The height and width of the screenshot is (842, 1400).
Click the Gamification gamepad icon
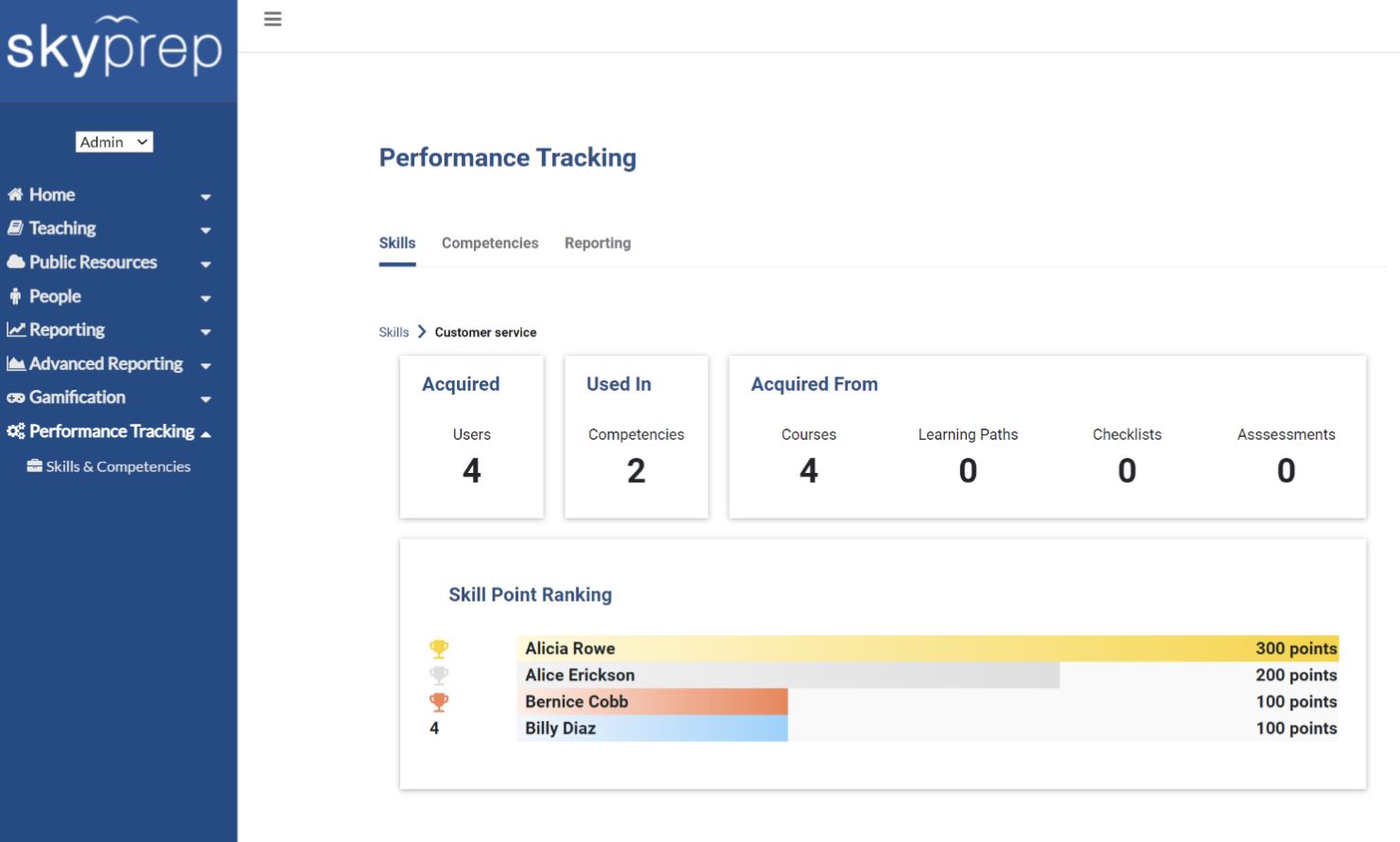click(x=16, y=397)
